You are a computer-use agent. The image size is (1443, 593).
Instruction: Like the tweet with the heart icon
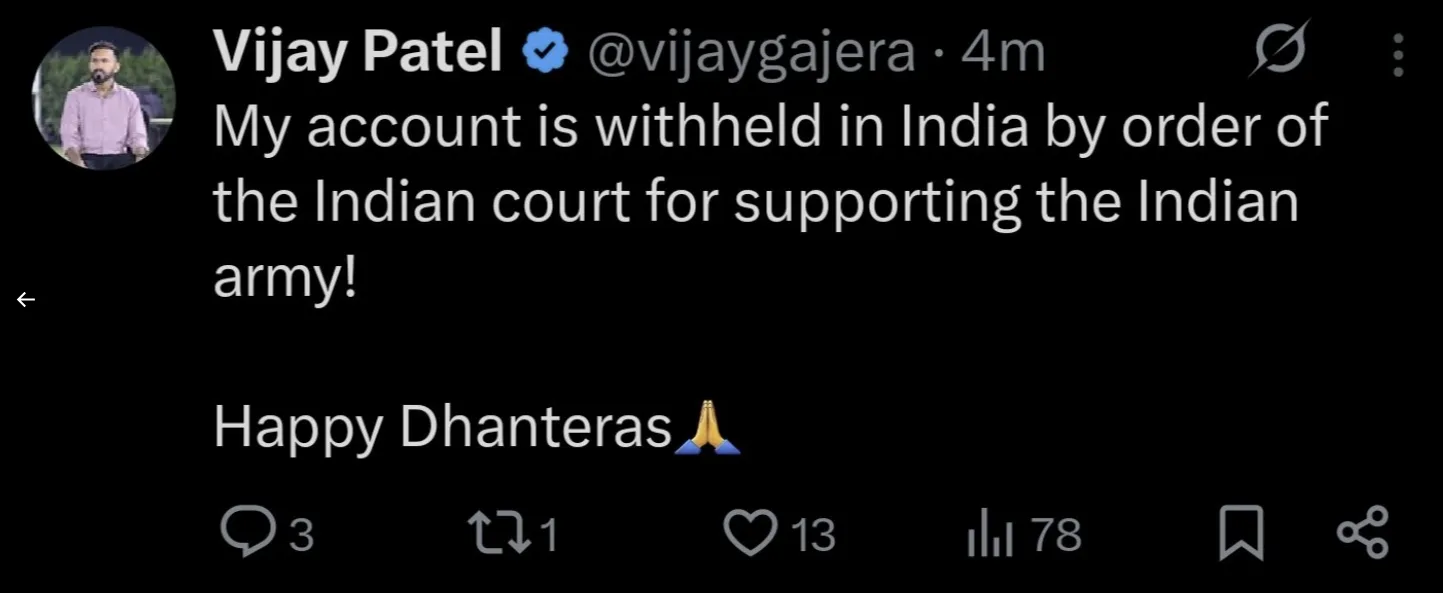coord(749,533)
